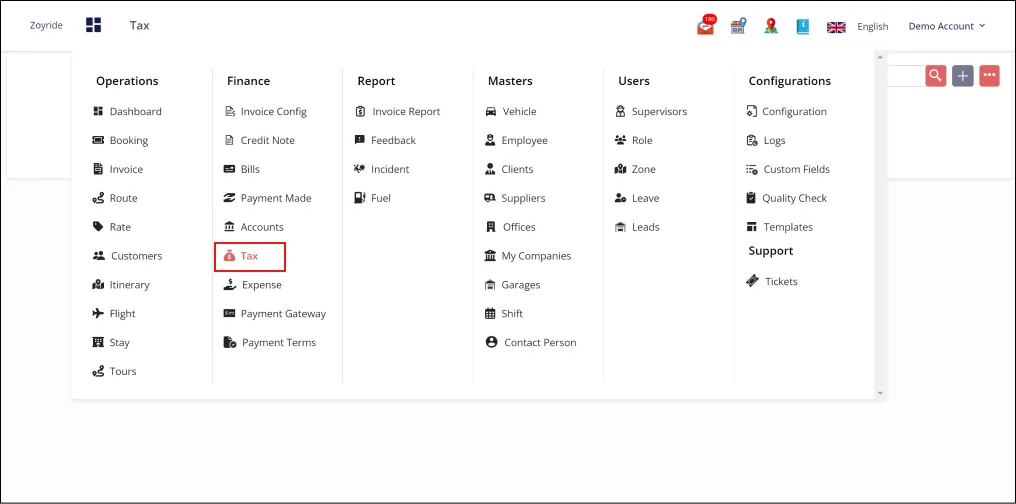Click the Stay hotel icon

coord(98,342)
